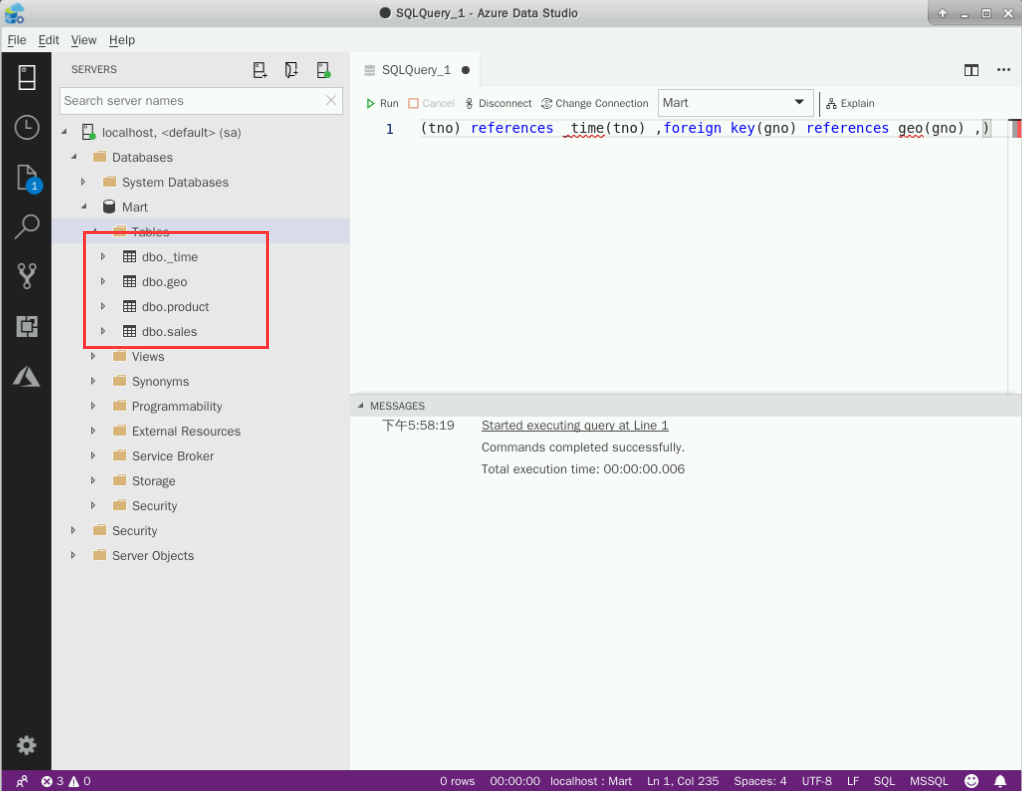Click the Run query button
1022x791 pixels.
382,103
